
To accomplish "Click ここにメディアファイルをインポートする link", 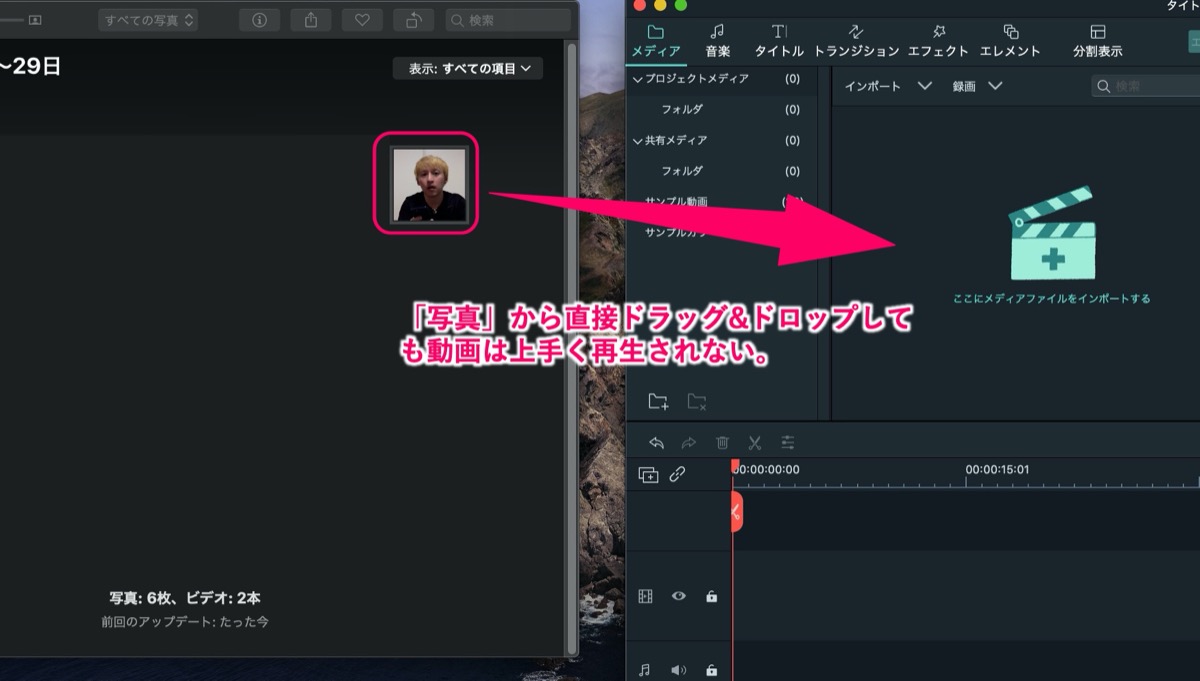I will click(x=1052, y=298).
